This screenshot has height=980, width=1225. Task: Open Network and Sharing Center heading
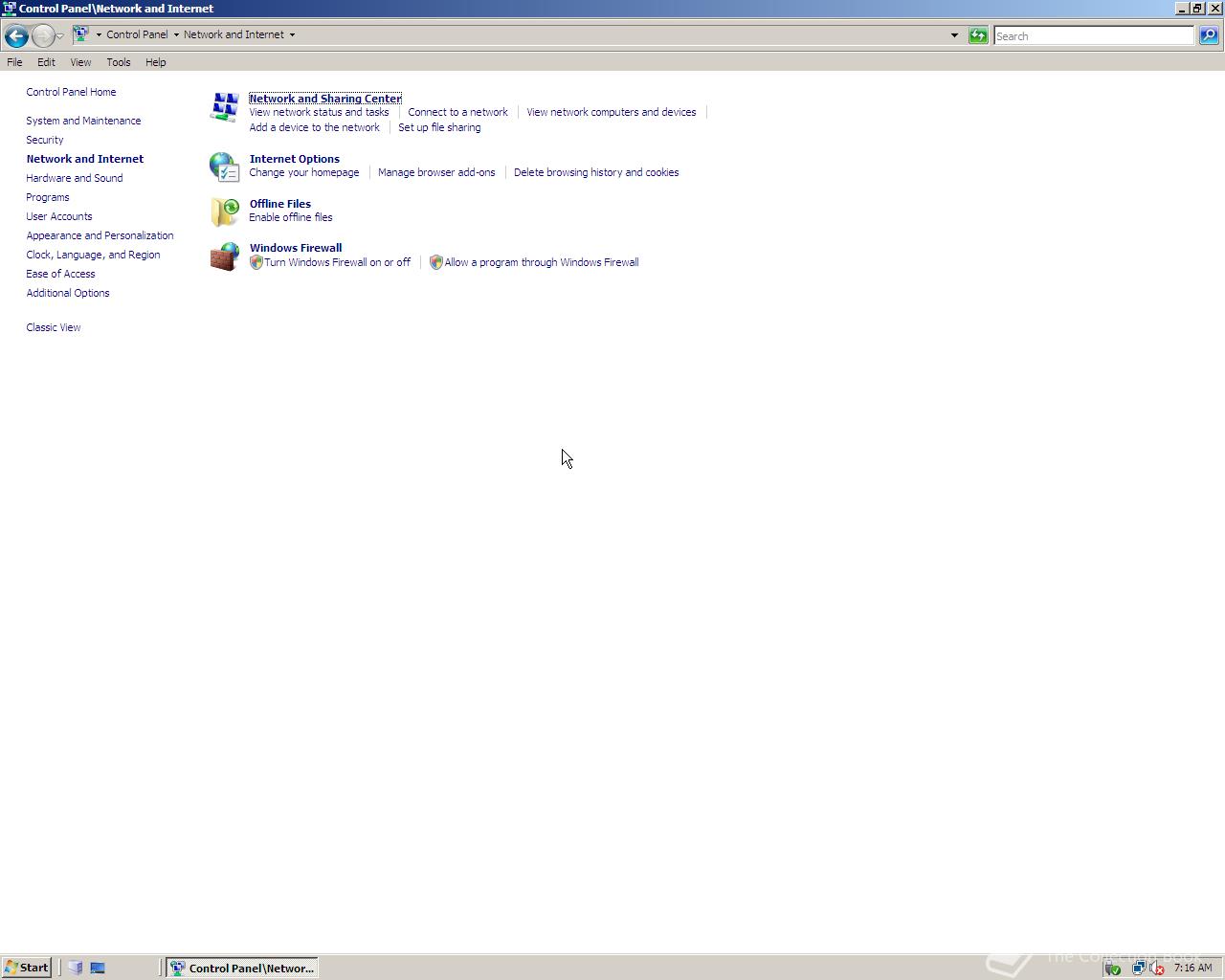click(x=325, y=99)
